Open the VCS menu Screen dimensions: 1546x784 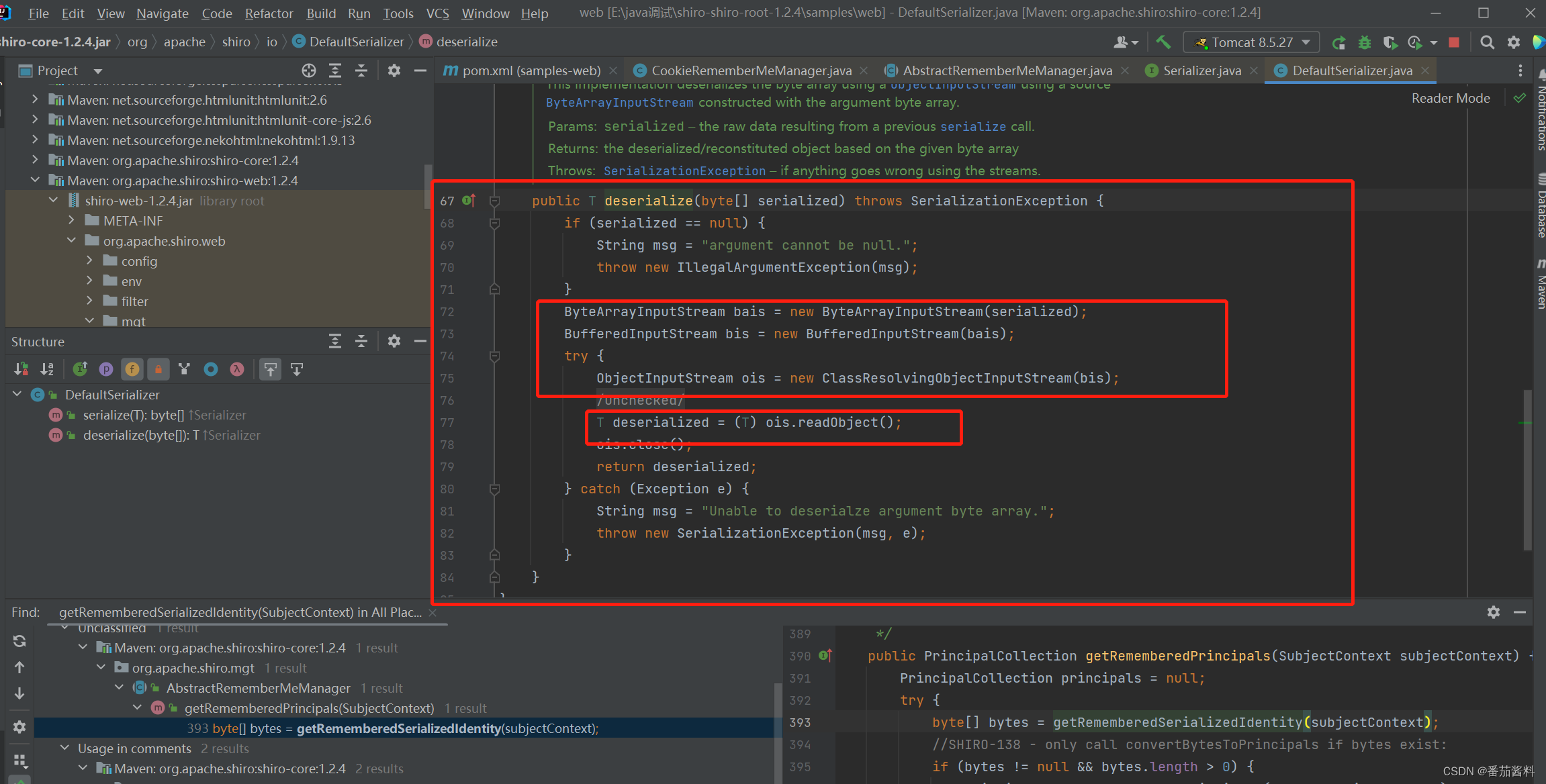click(437, 13)
